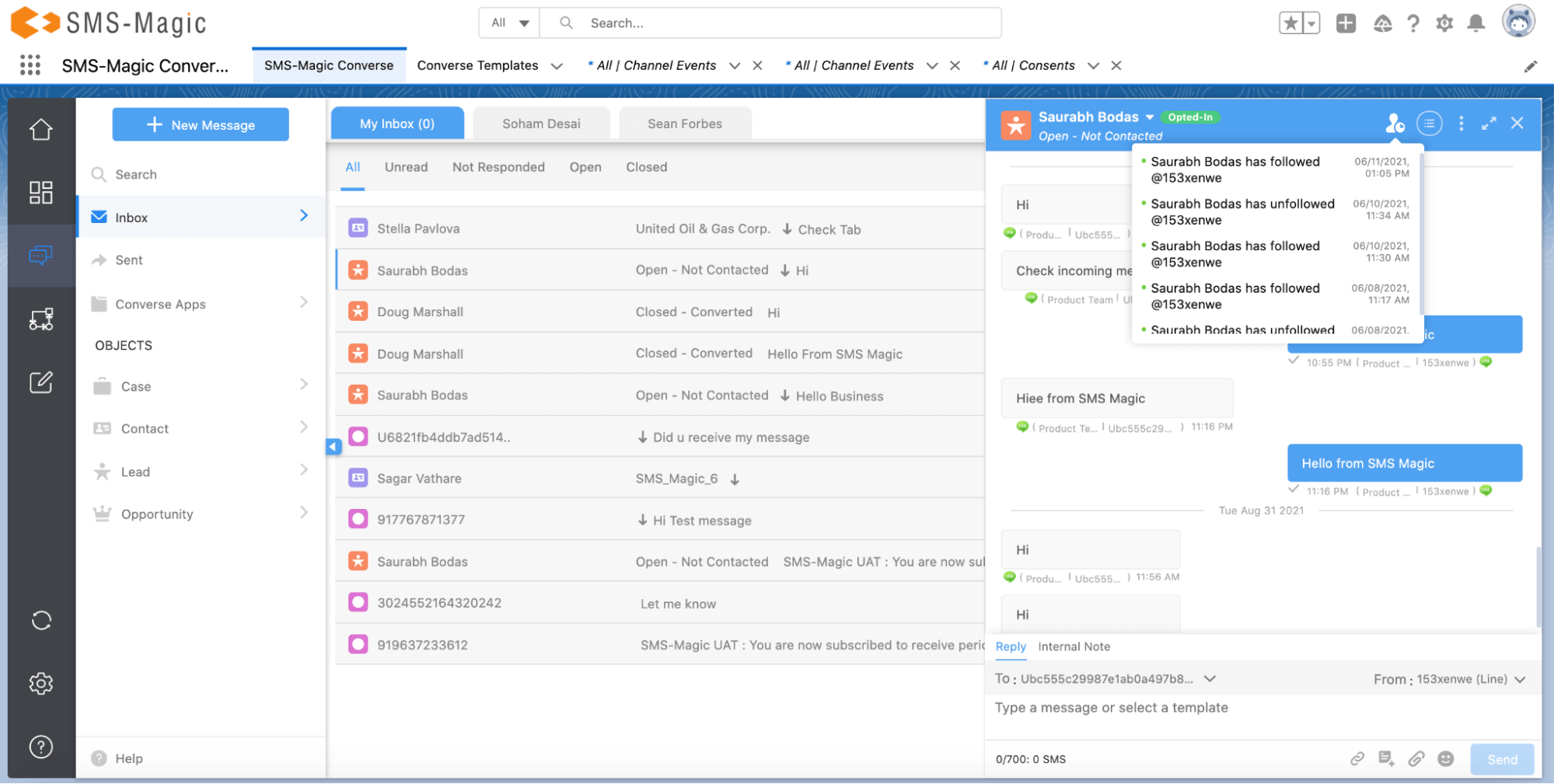Click the message typing field
This screenshot has width=1554, height=784.
click(x=1166, y=708)
